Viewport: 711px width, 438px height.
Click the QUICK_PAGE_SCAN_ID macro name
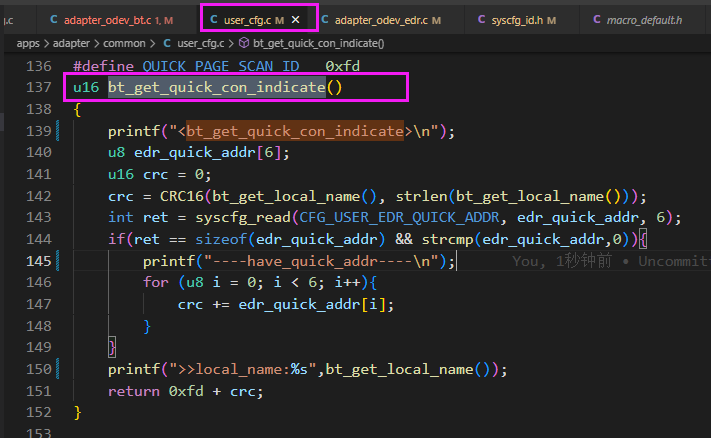click(x=221, y=66)
